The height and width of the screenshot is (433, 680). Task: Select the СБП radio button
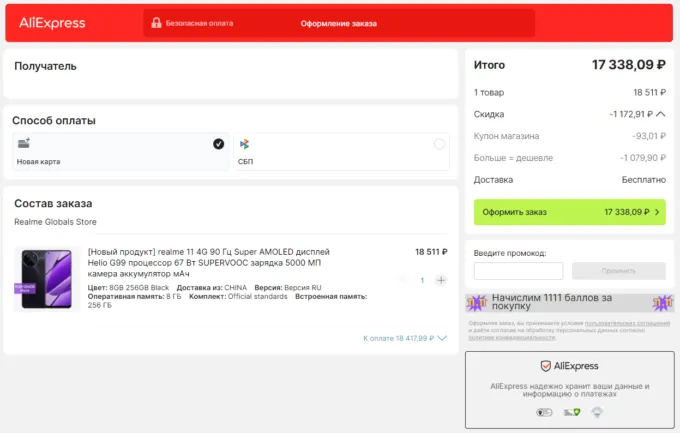439,144
